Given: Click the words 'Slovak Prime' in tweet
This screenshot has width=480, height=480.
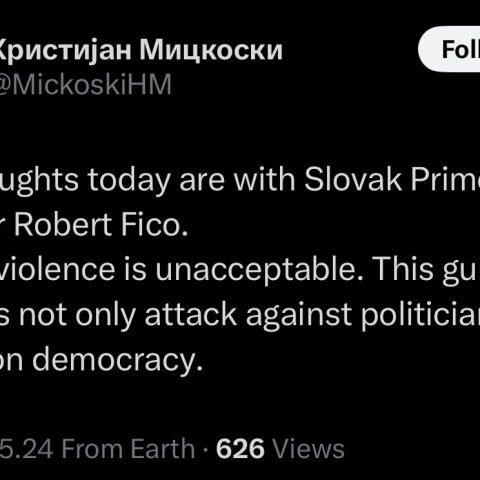Looking at the screenshot, I should pos(392,180).
